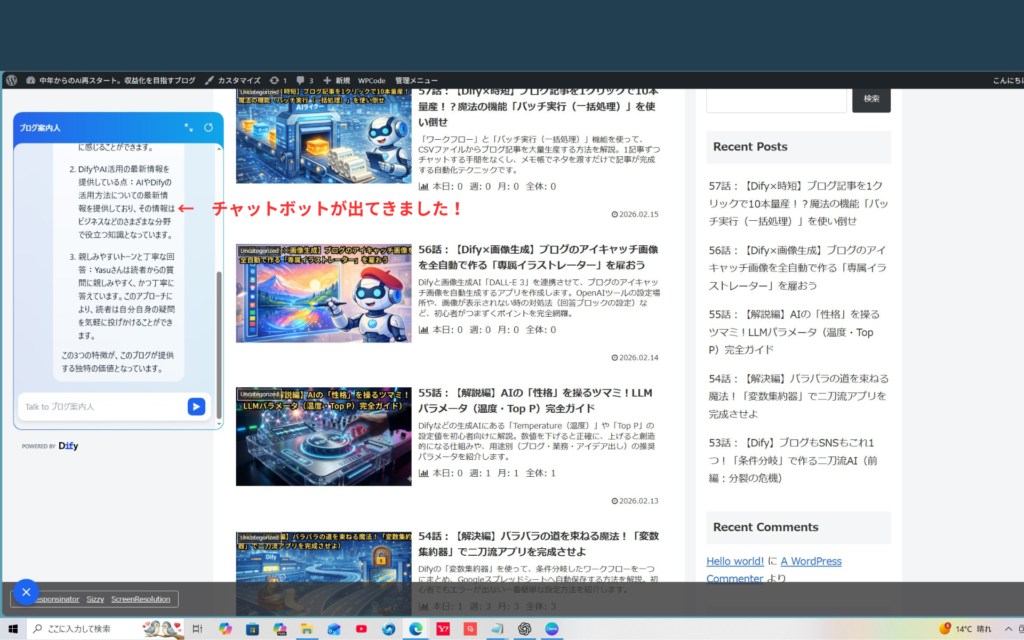Screen dimensions: 1024x640
Task: Click the 検索 search button
Action: coord(870,99)
